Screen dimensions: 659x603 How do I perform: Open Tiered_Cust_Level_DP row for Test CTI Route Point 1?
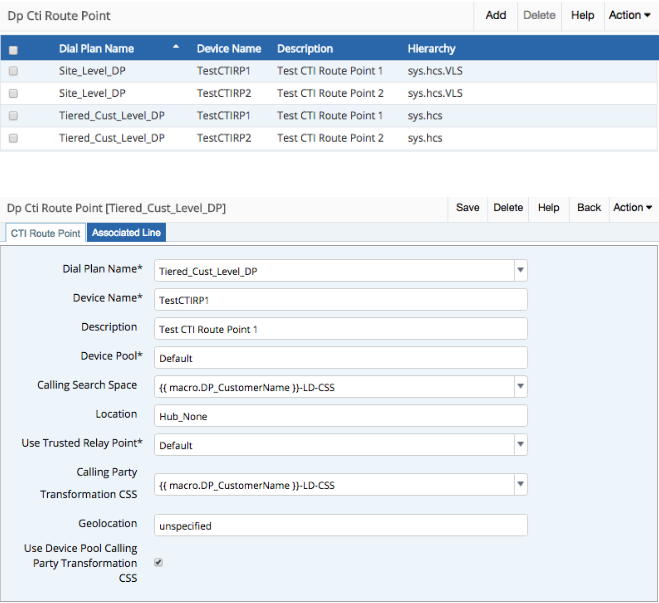tap(329, 116)
